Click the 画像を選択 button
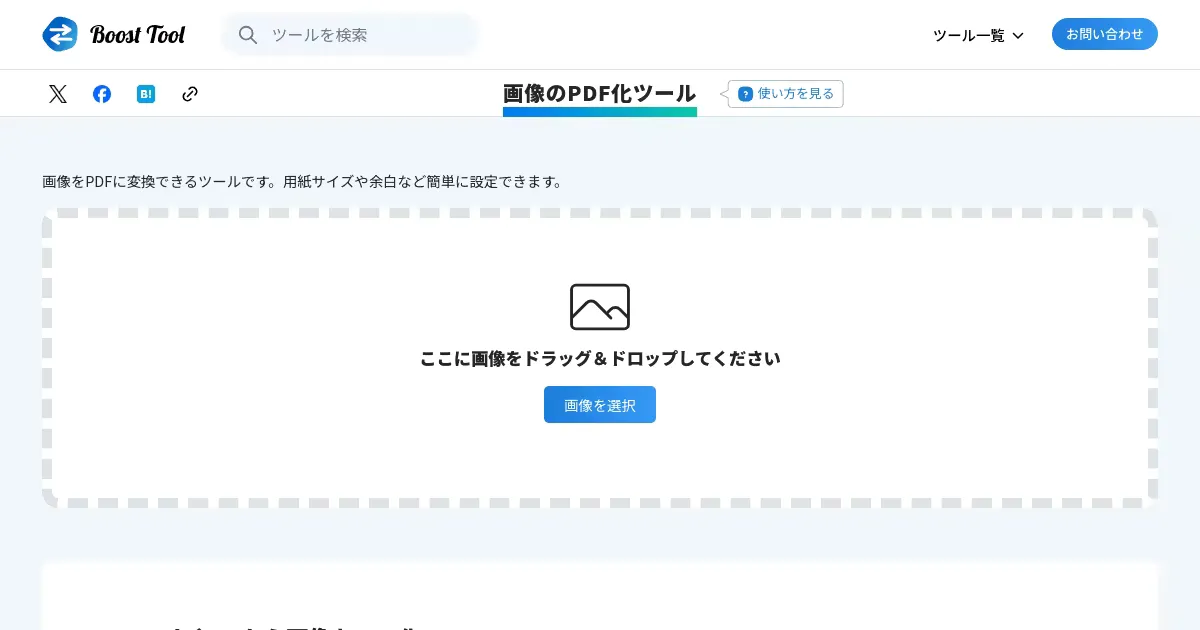1200x630 pixels. tap(600, 405)
